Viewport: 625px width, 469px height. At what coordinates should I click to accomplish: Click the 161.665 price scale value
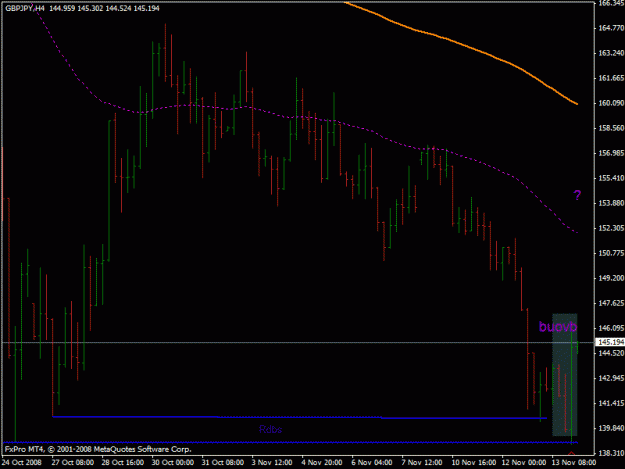pyautogui.click(x=611, y=78)
